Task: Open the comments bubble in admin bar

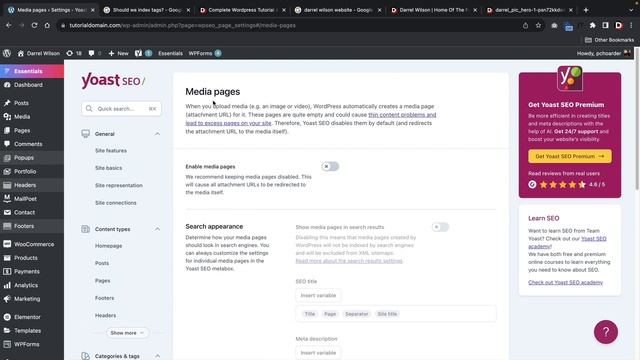Action: click(x=95, y=53)
